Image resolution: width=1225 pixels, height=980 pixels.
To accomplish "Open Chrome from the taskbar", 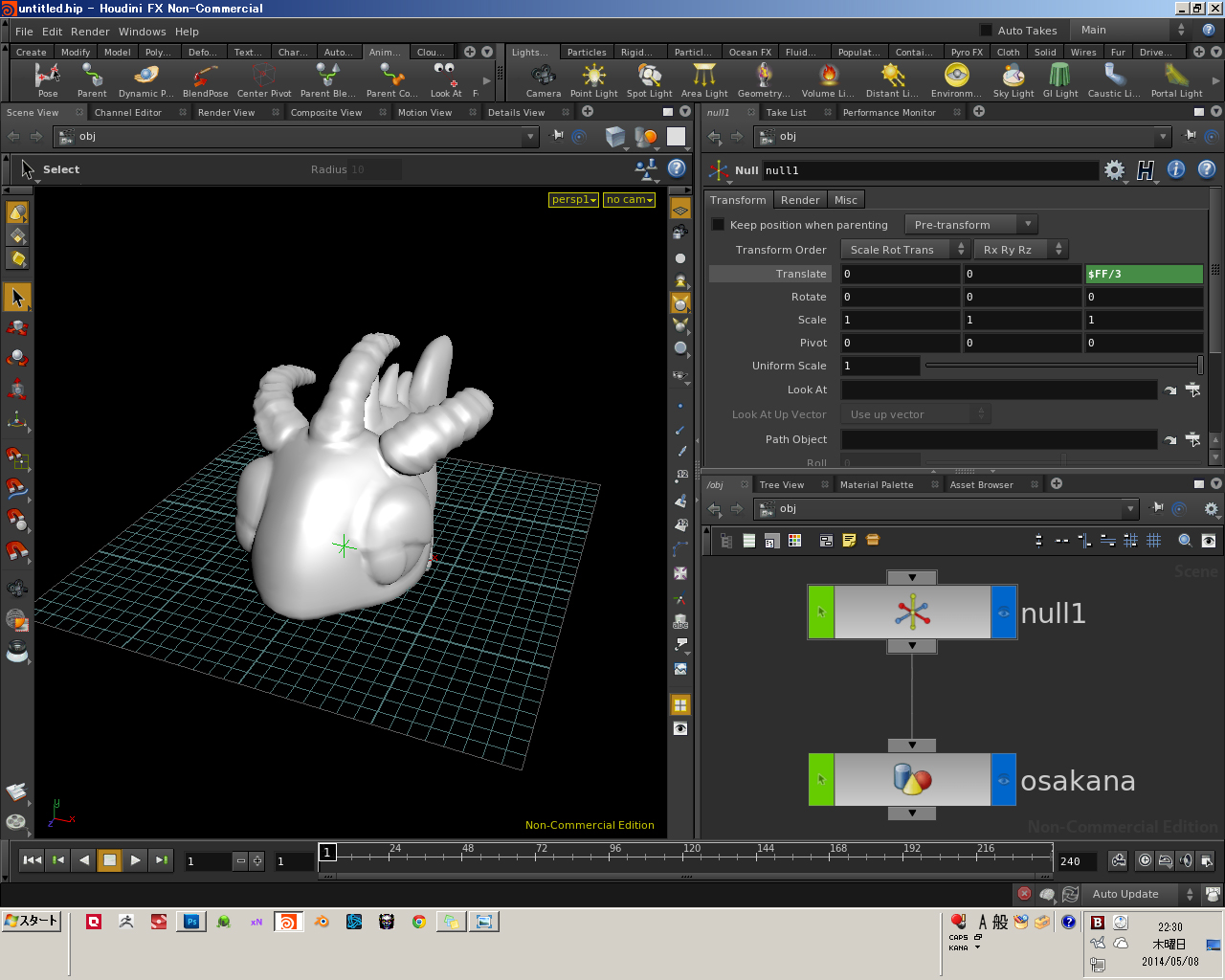I will pyautogui.click(x=418, y=922).
